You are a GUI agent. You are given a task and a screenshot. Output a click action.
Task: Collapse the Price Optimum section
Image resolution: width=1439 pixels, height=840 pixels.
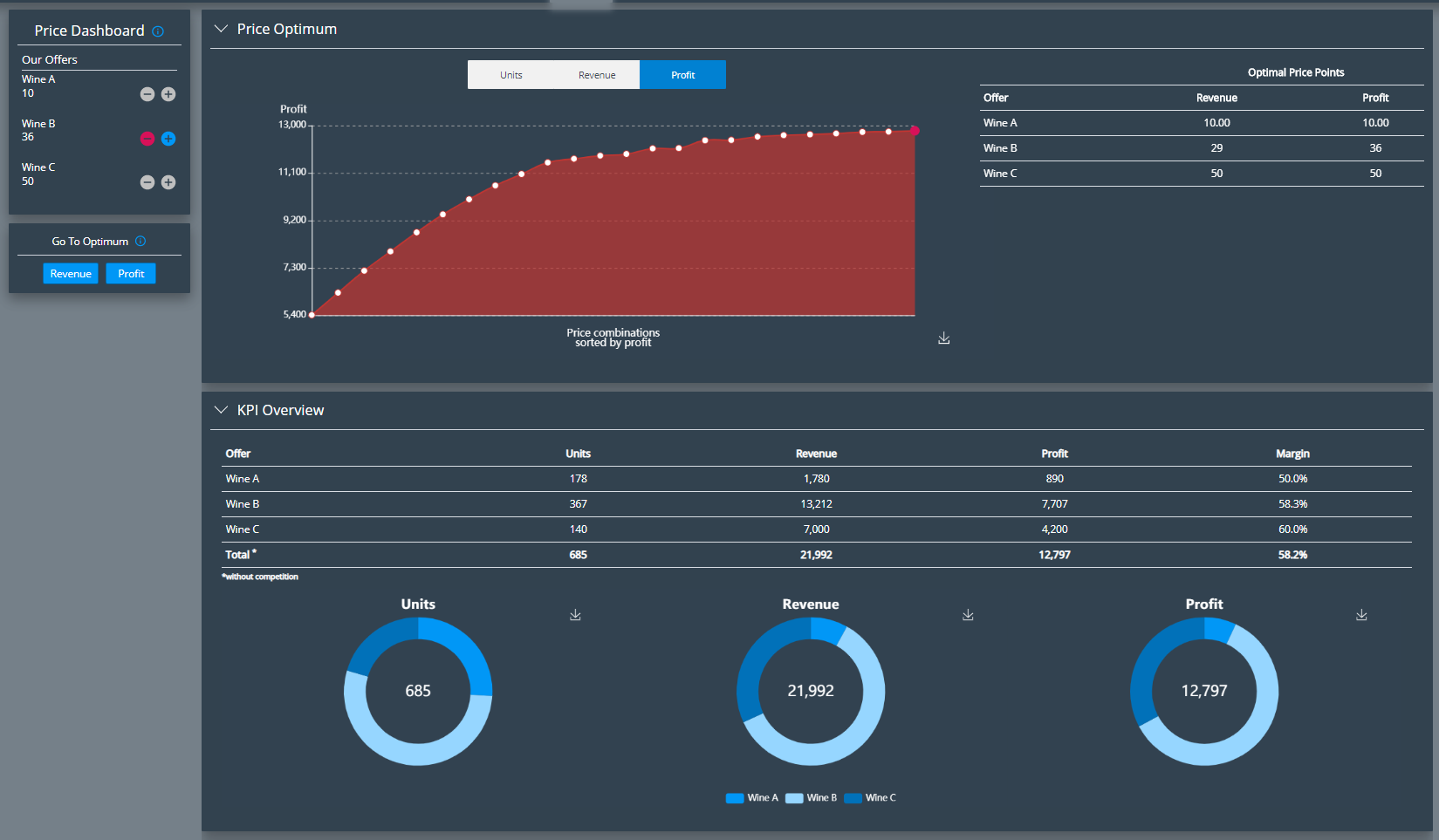[221, 29]
